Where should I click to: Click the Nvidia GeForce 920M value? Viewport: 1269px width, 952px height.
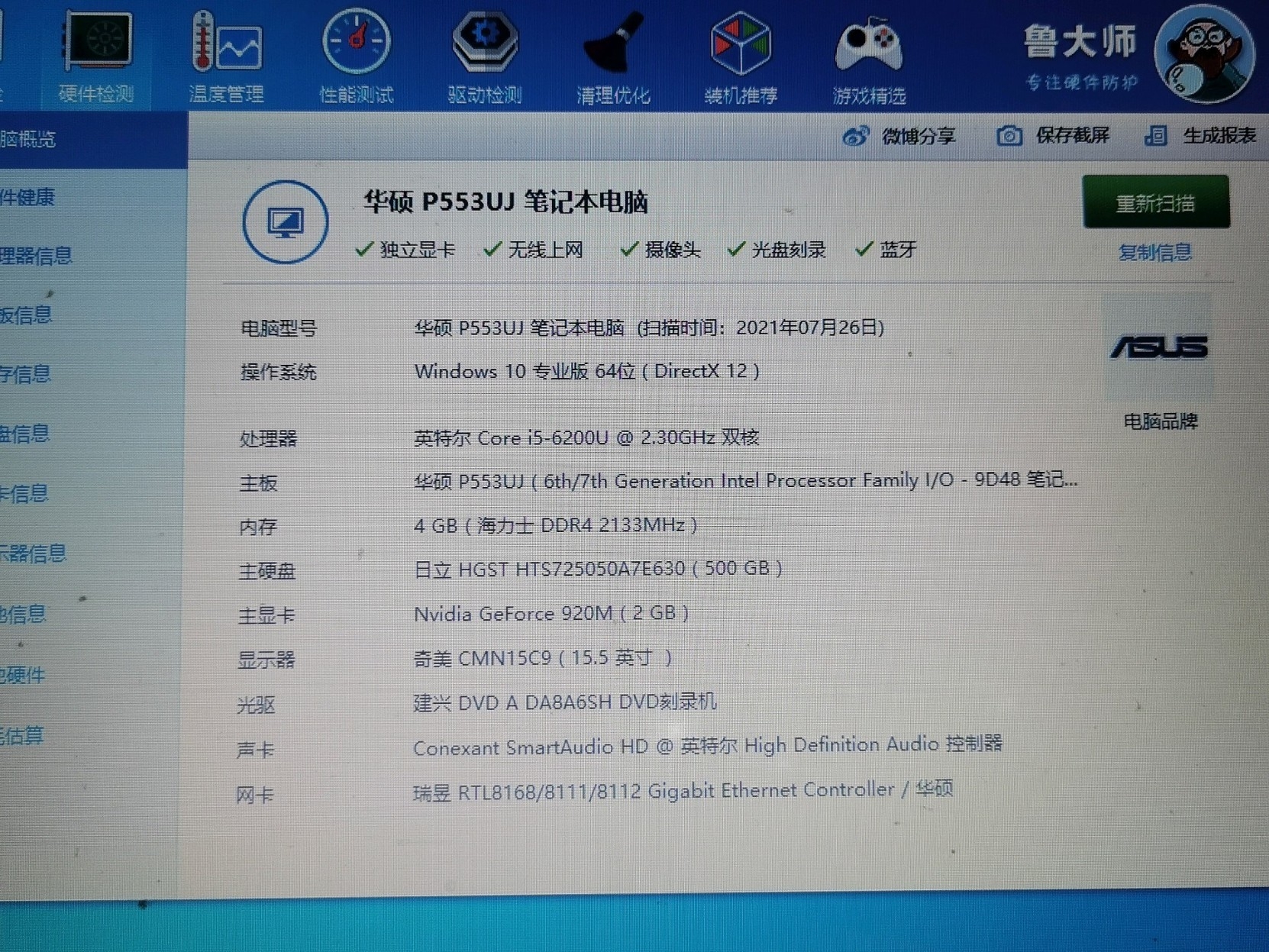point(551,614)
